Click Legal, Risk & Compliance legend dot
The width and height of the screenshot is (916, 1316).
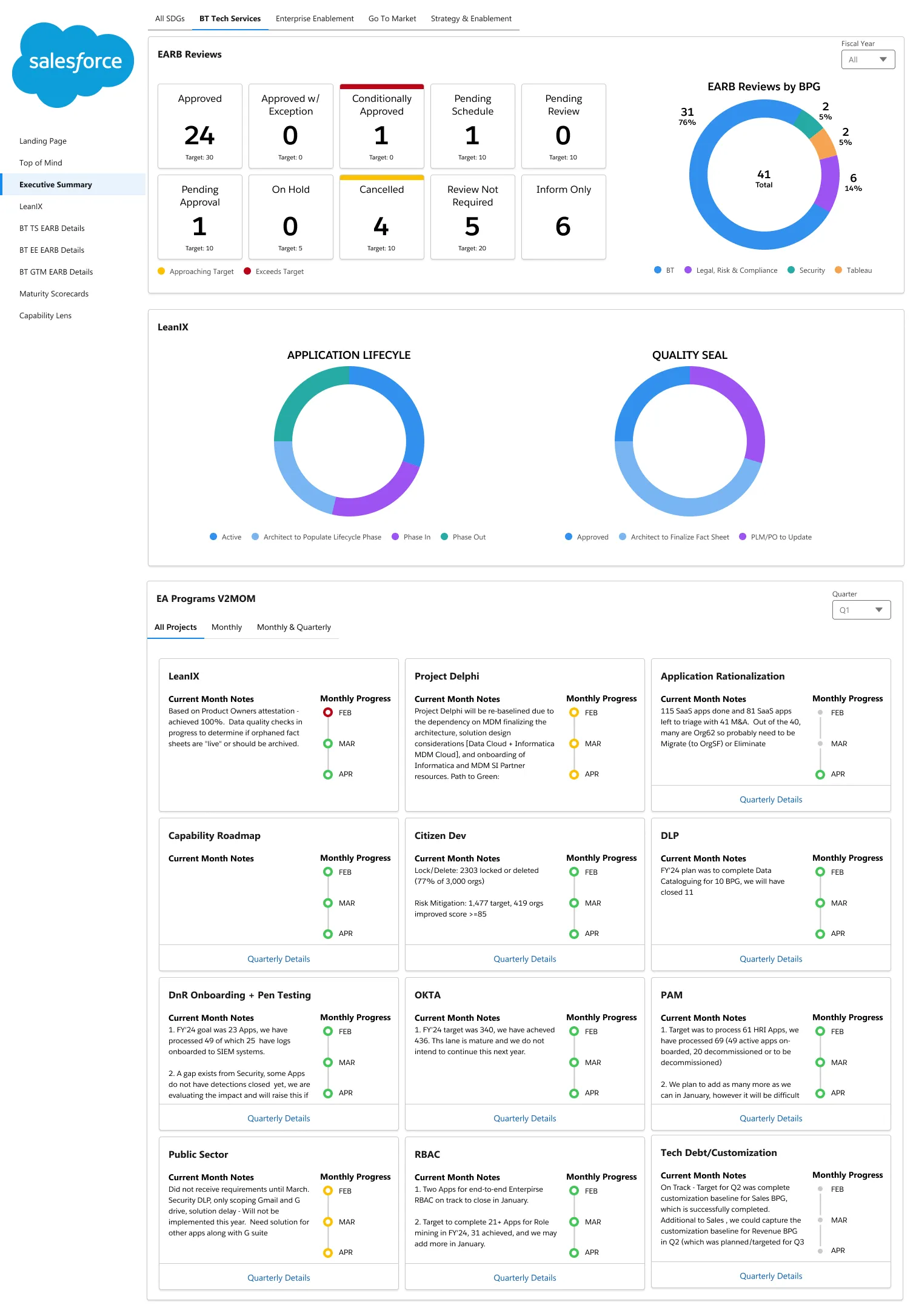click(688, 270)
